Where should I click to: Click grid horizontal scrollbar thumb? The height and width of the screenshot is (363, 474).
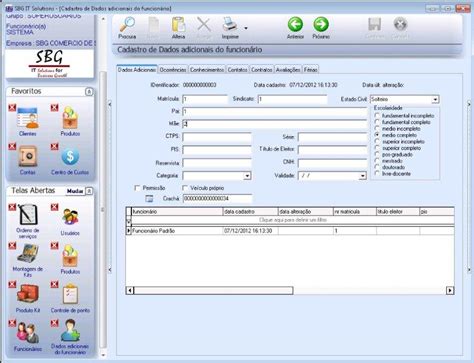pos(213,290)
